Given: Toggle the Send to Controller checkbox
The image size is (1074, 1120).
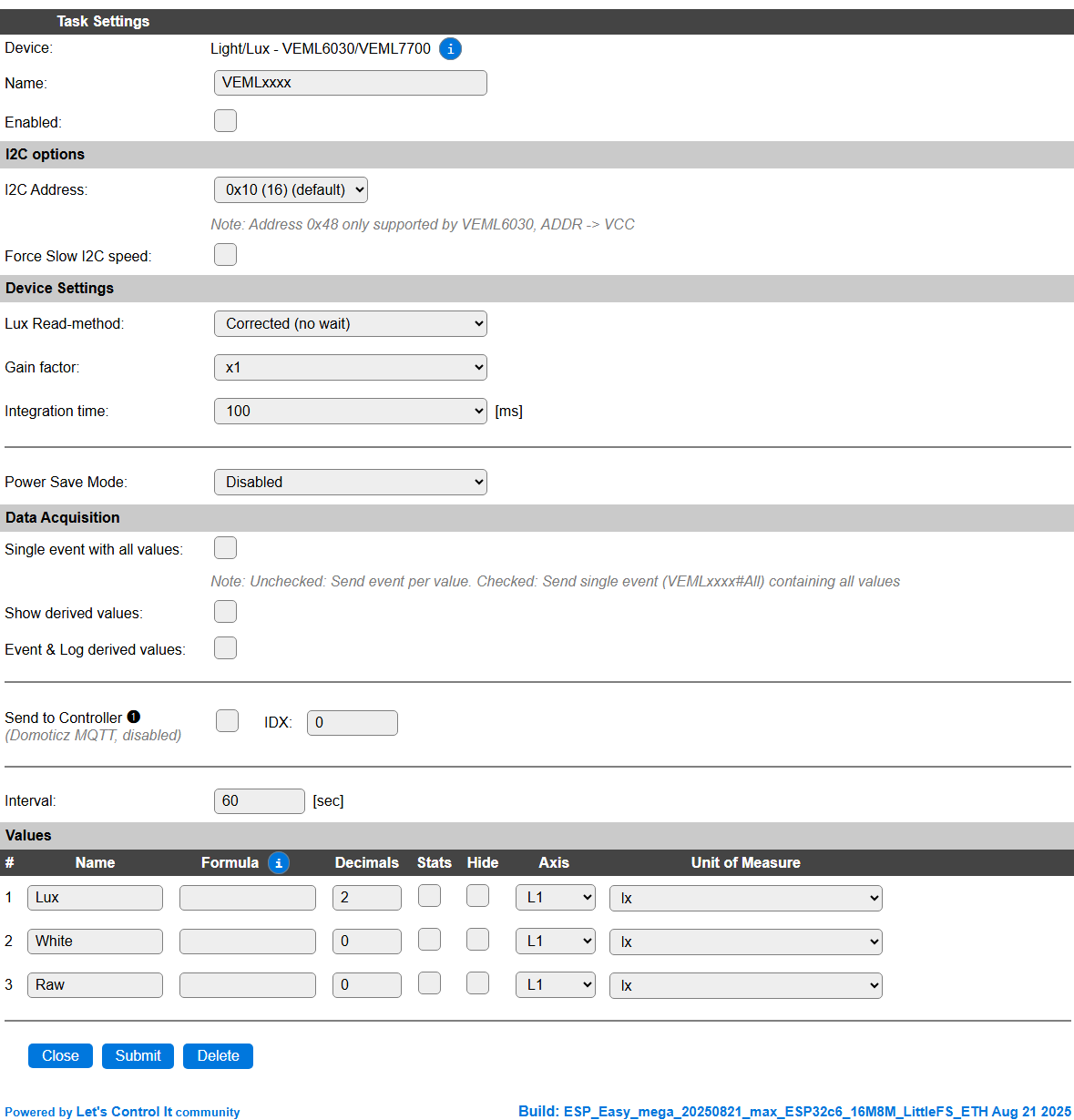Looking at the screenshot, I should coord(228,721).
